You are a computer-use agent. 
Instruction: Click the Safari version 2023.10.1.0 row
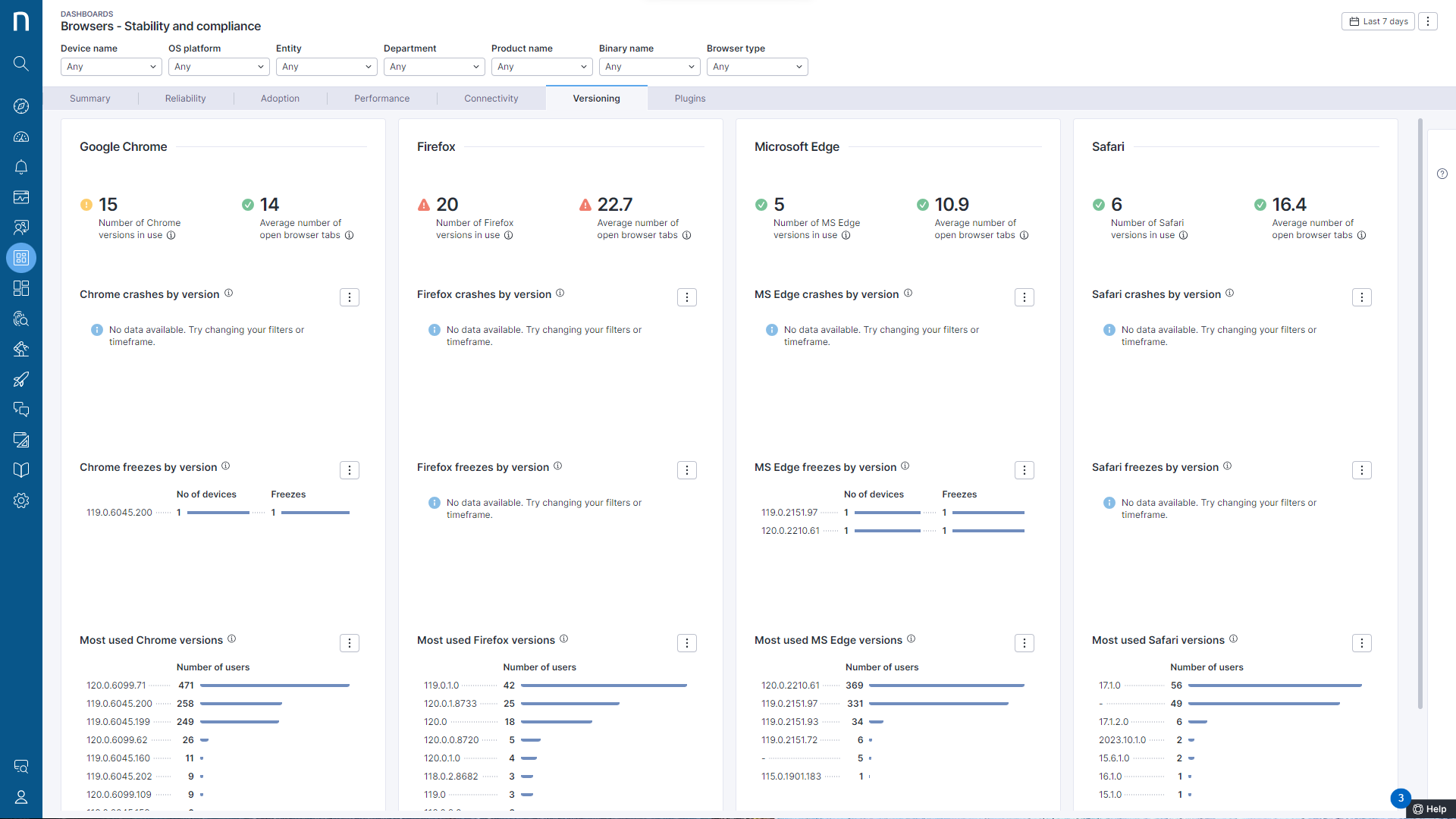1231,740
